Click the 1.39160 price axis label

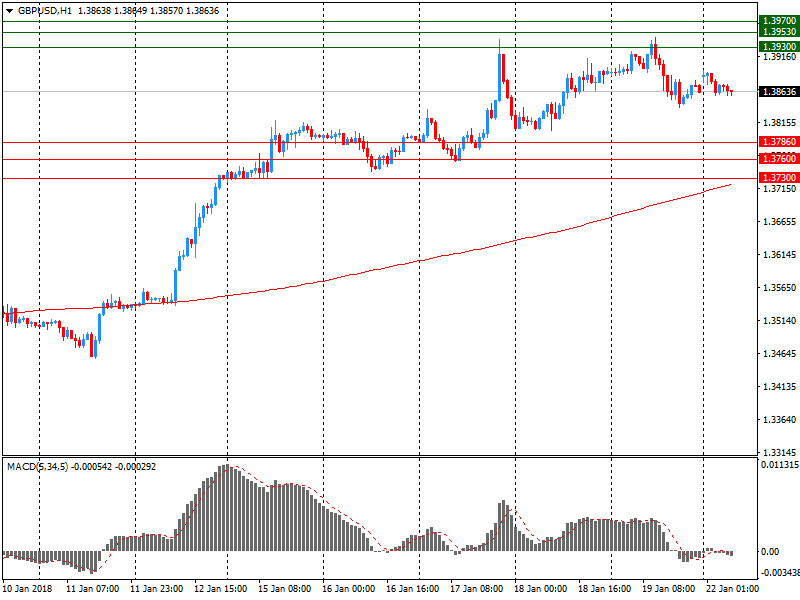[x=779, y=57]
